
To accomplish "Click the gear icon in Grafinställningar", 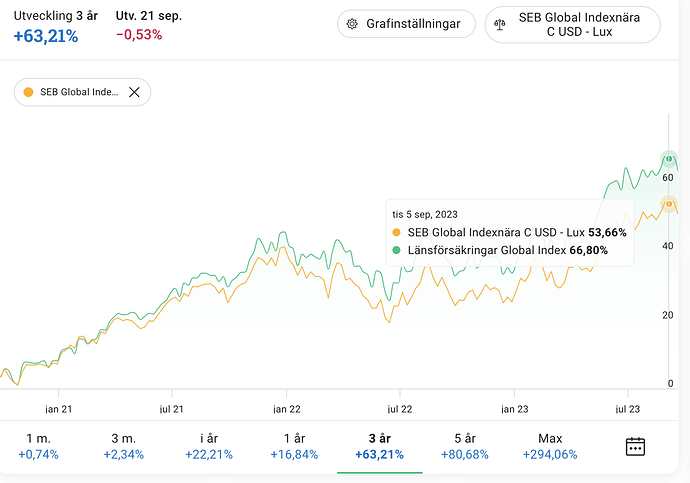I will 352,24.
